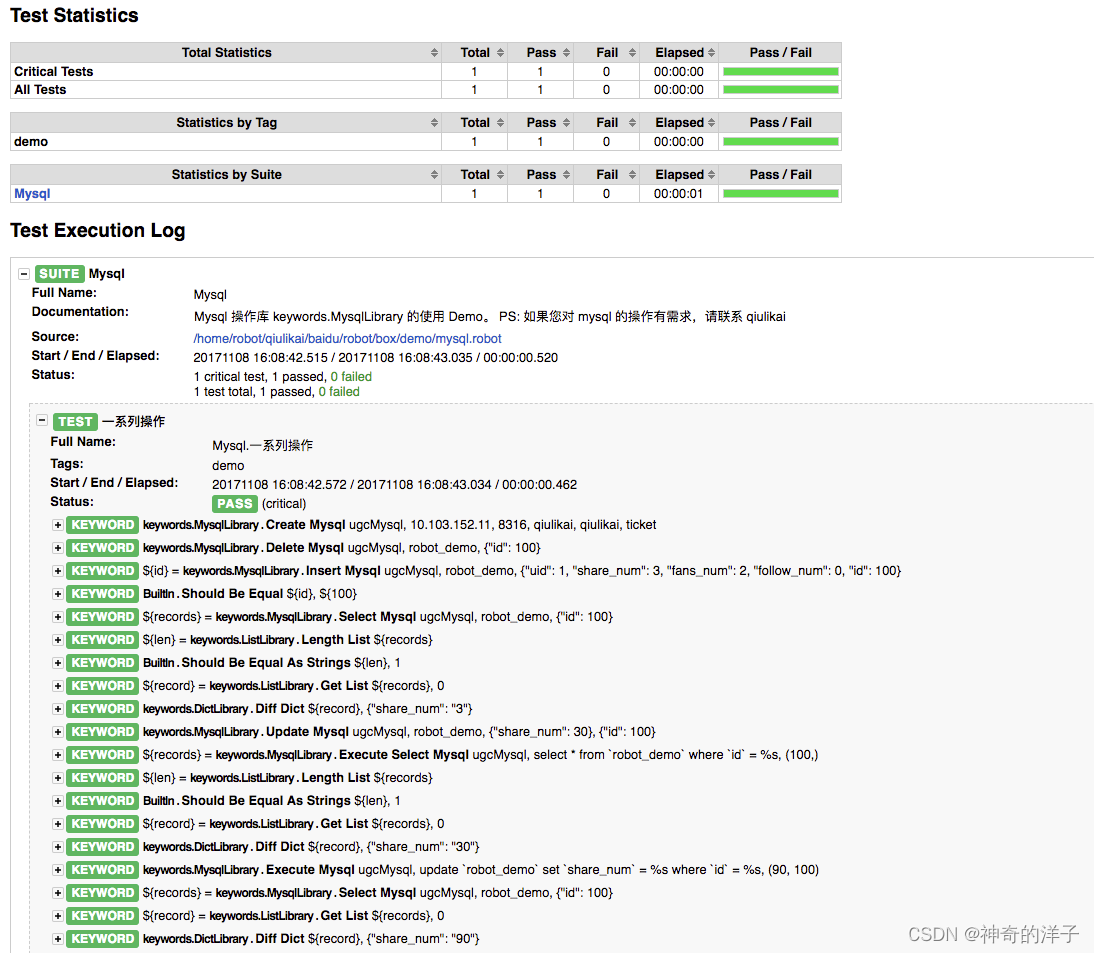
Task: Sort Total Statistics table by name column arrow
Action: [x=434, y=53]
